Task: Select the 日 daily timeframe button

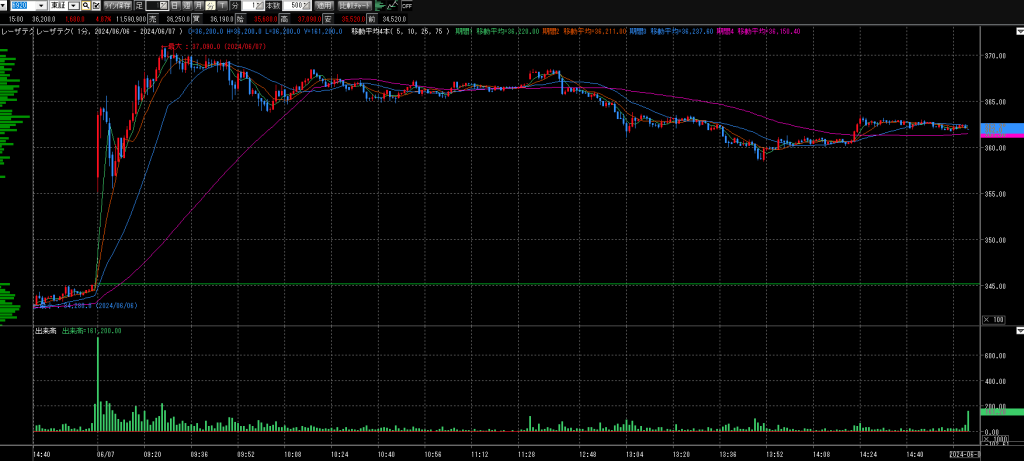Action: pyautogui.click(x=175, y=6)
